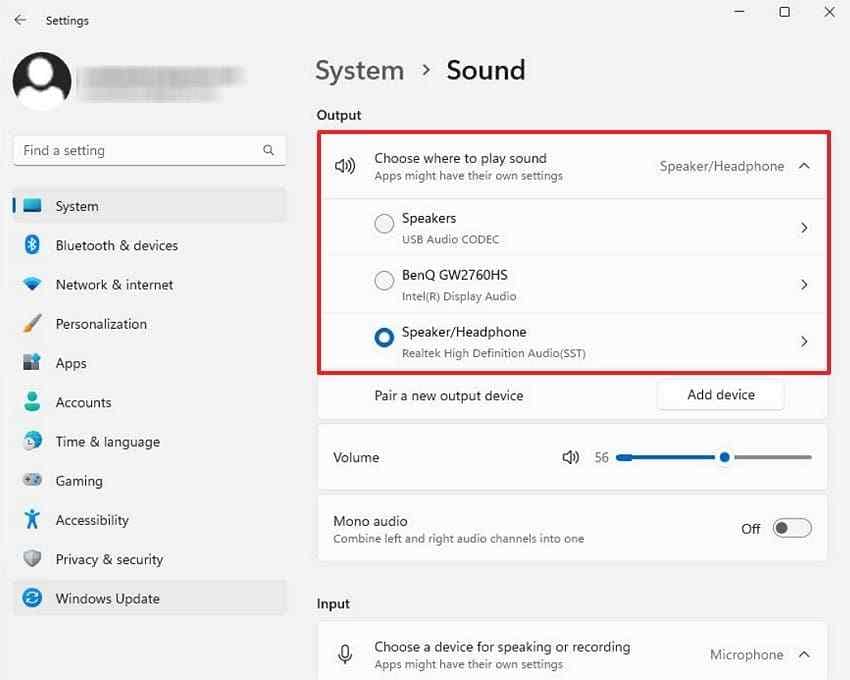This screenshot has height=680, width=850.
Task: Open Accessibility settings
Action: click(x=150, y=519)
